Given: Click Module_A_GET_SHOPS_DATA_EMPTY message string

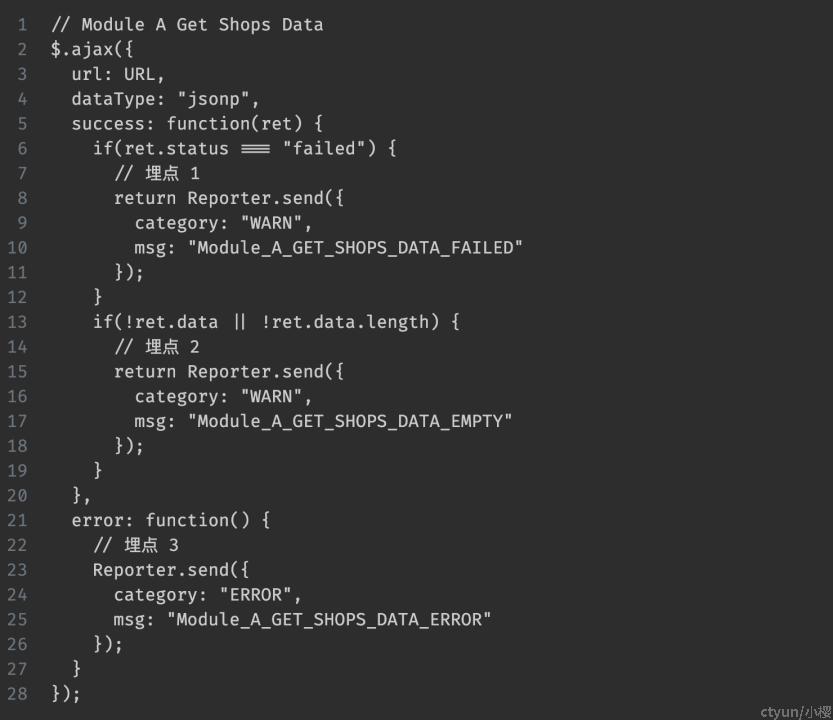Looking at the screenshot, I should tap(350, 421).
